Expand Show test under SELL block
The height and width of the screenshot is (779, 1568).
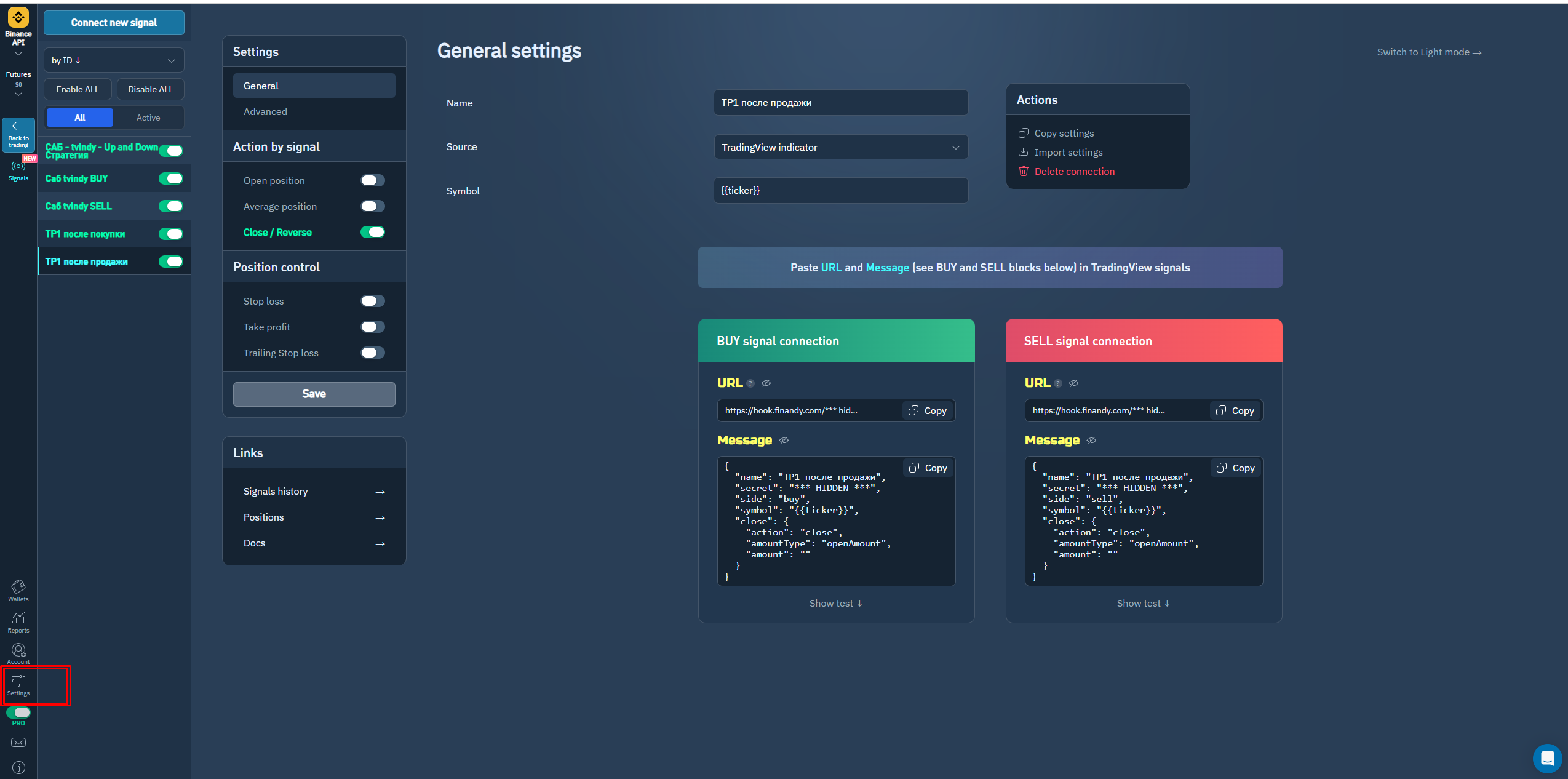tap(1144, 604)
